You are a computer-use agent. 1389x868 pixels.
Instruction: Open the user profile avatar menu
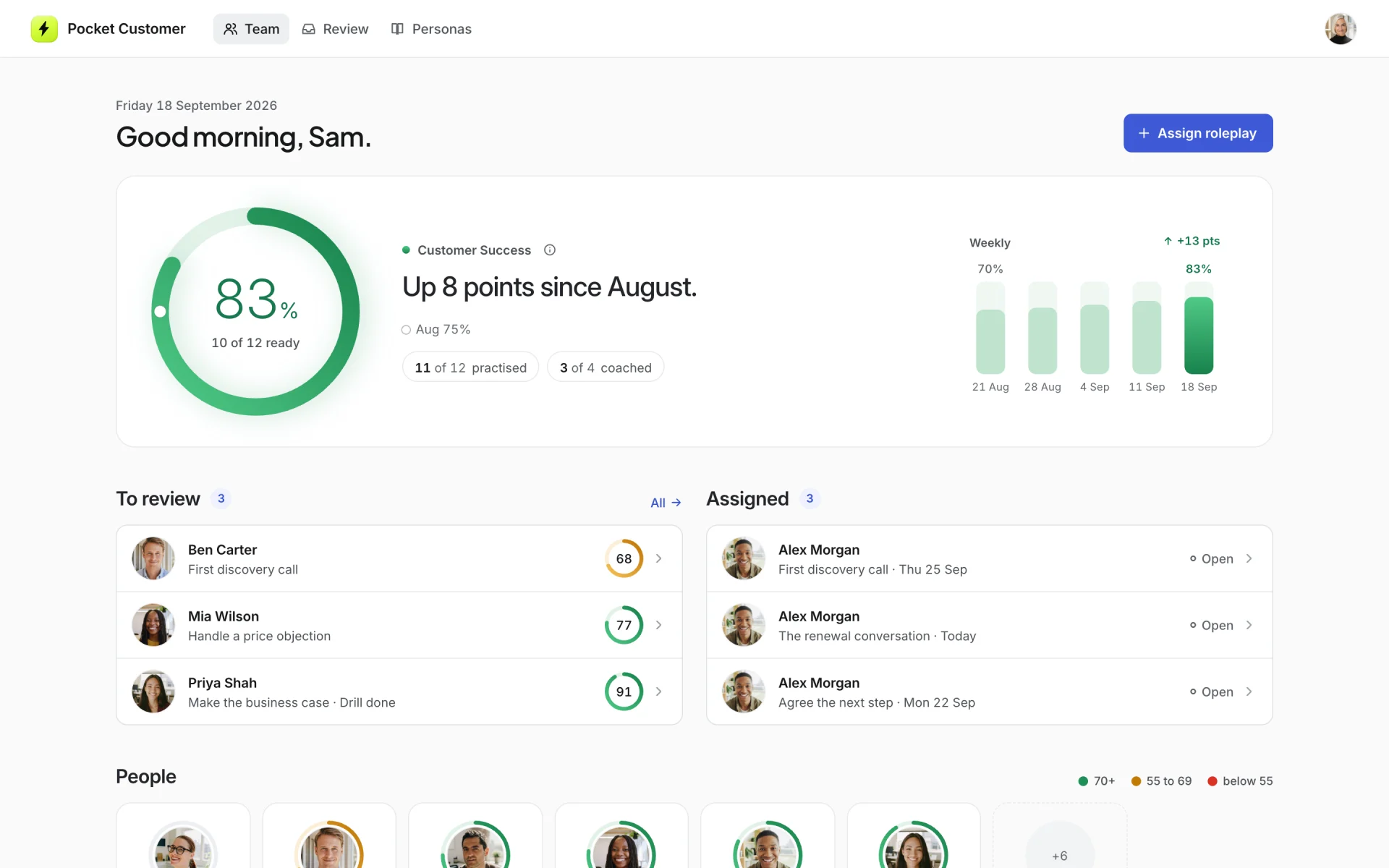(x=1341, y=29)
